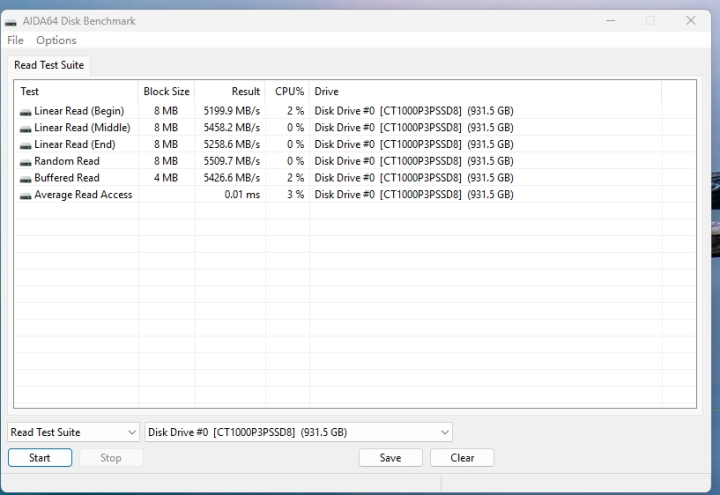Select the Linear Read (Middle) row label
This screenshot has width=720, height=495.
click(x=82, y=128)
